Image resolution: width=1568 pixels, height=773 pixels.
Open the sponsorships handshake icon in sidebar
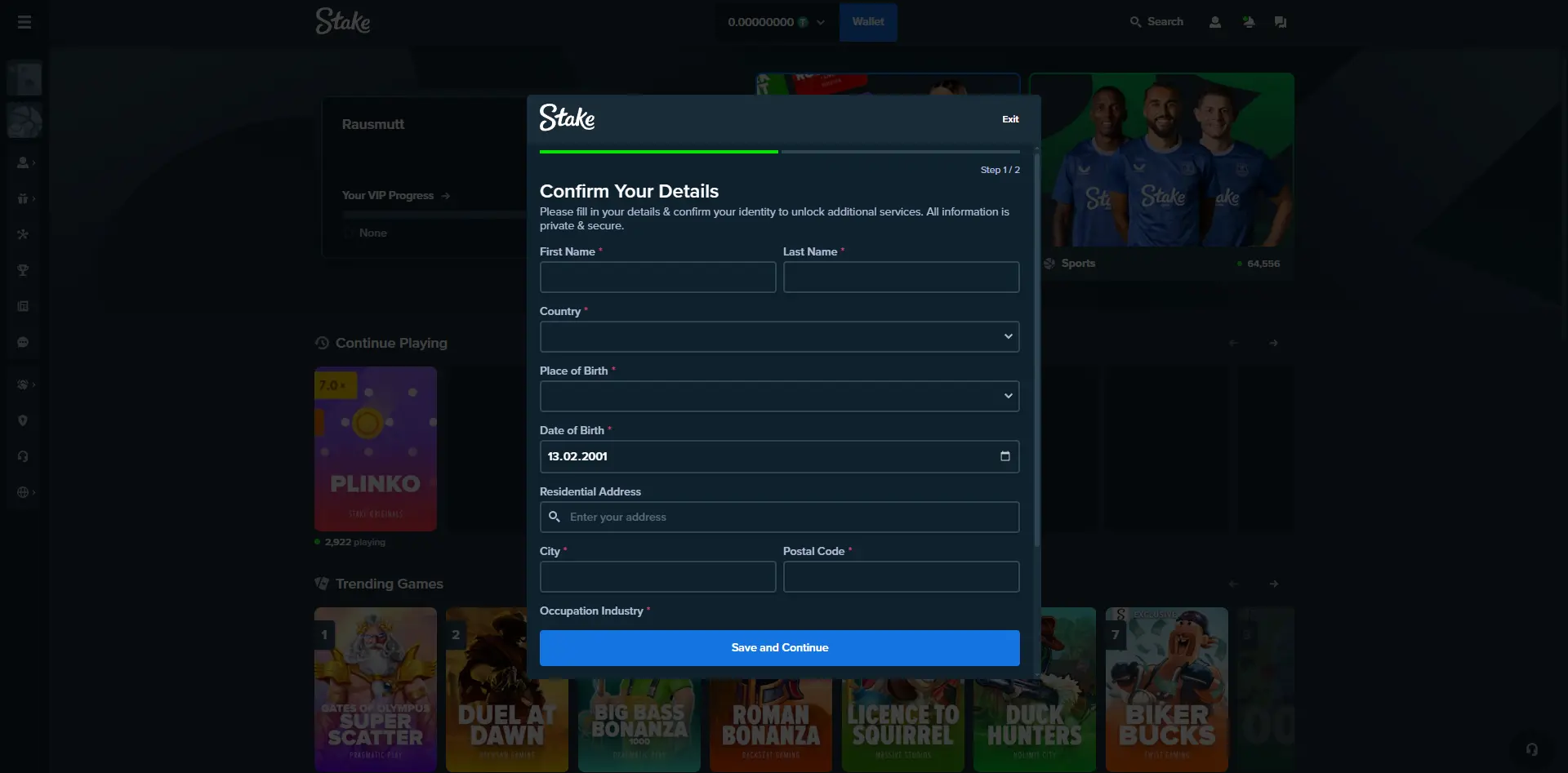click(24, 384)
